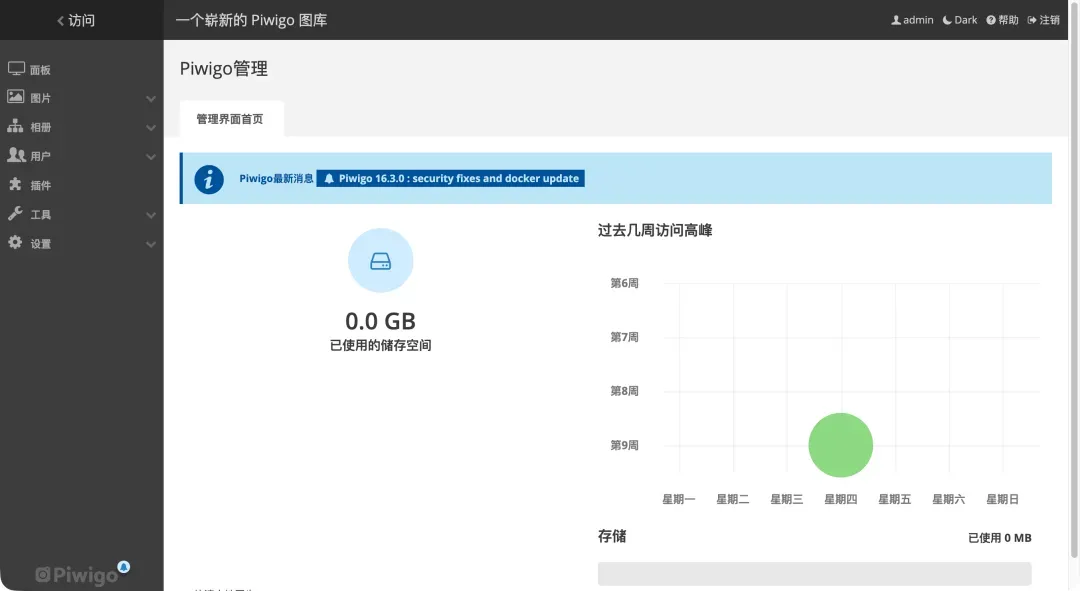
Task: Click the puzzle piece icon beside 插件
Action: point(16,185)
